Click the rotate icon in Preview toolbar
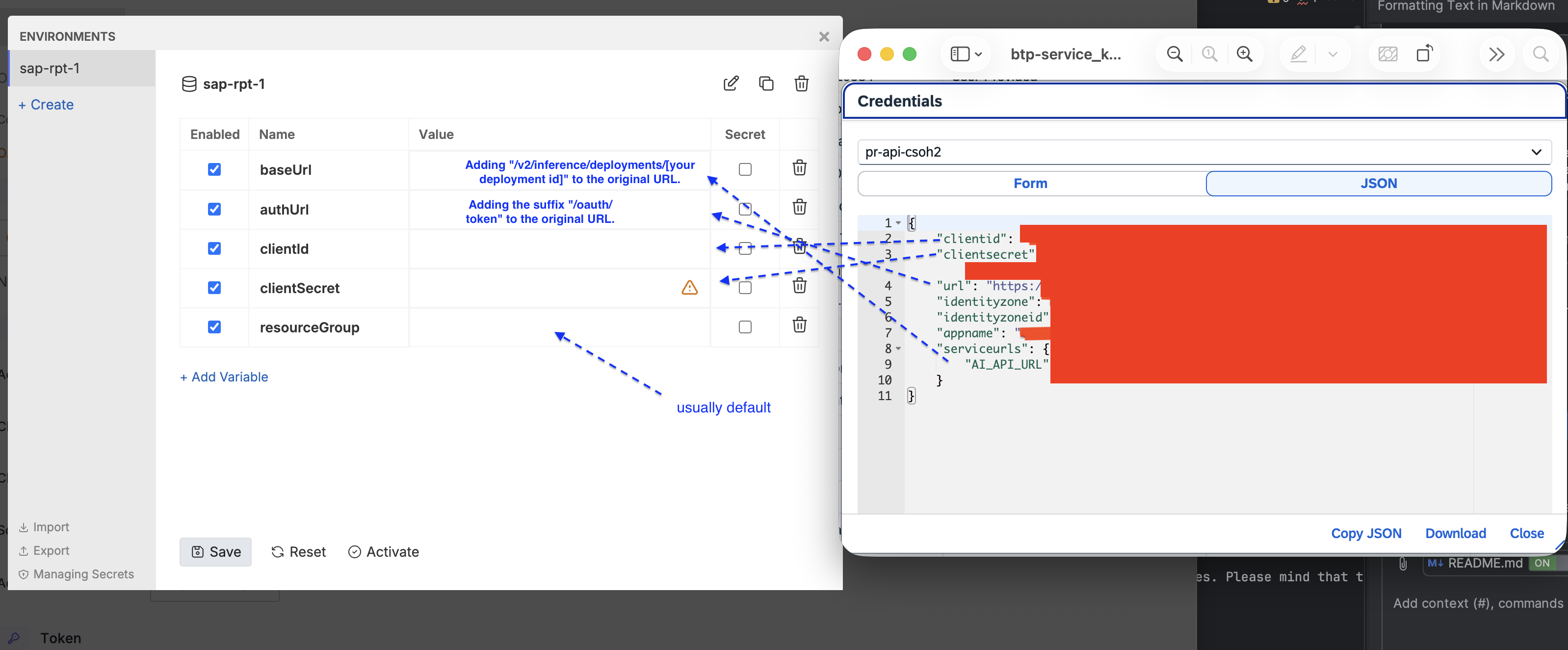Image resolution: width=1568 pixels, height=650 pixels. click(x=1424, y=54)
